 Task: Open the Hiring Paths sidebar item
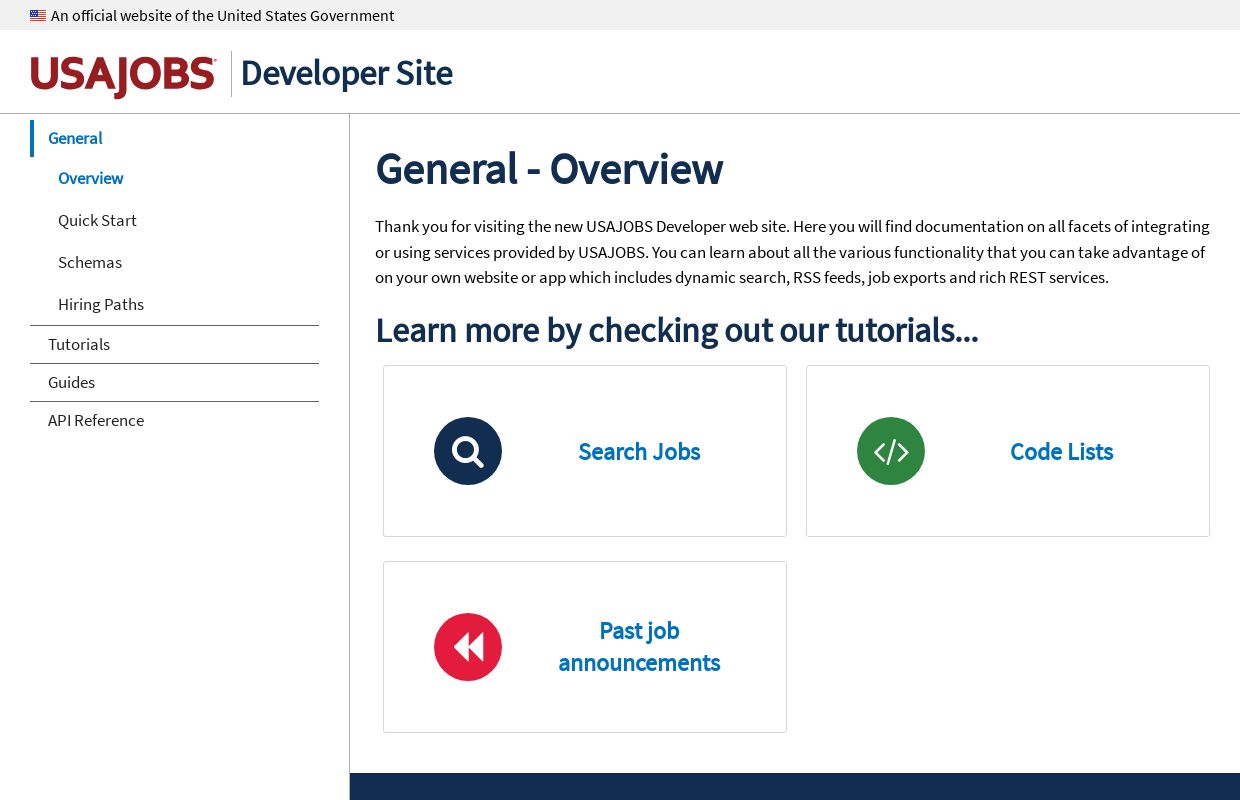pos(101,304)
